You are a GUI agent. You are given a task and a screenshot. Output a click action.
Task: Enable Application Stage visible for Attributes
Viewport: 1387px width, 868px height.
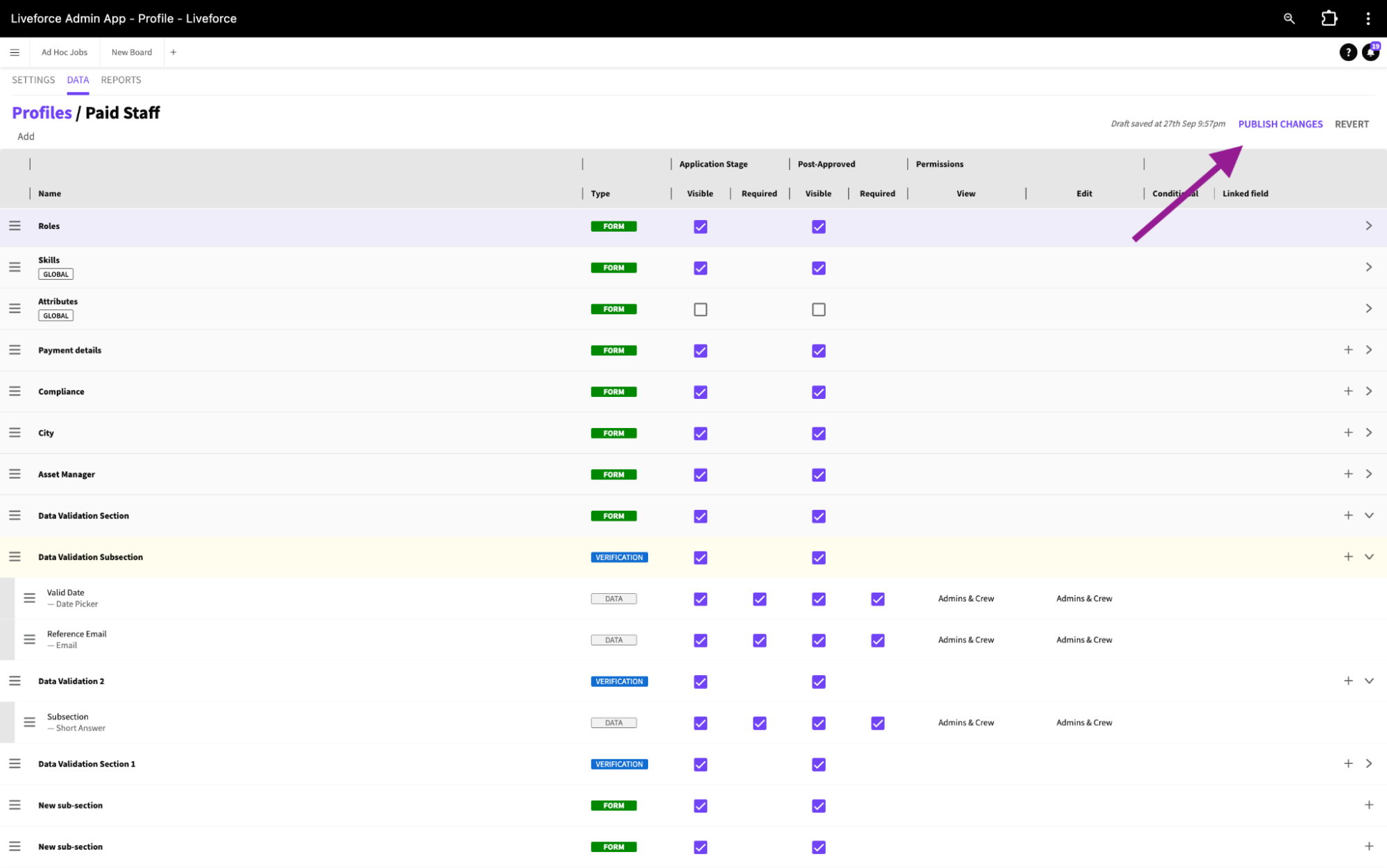point(701,309)
